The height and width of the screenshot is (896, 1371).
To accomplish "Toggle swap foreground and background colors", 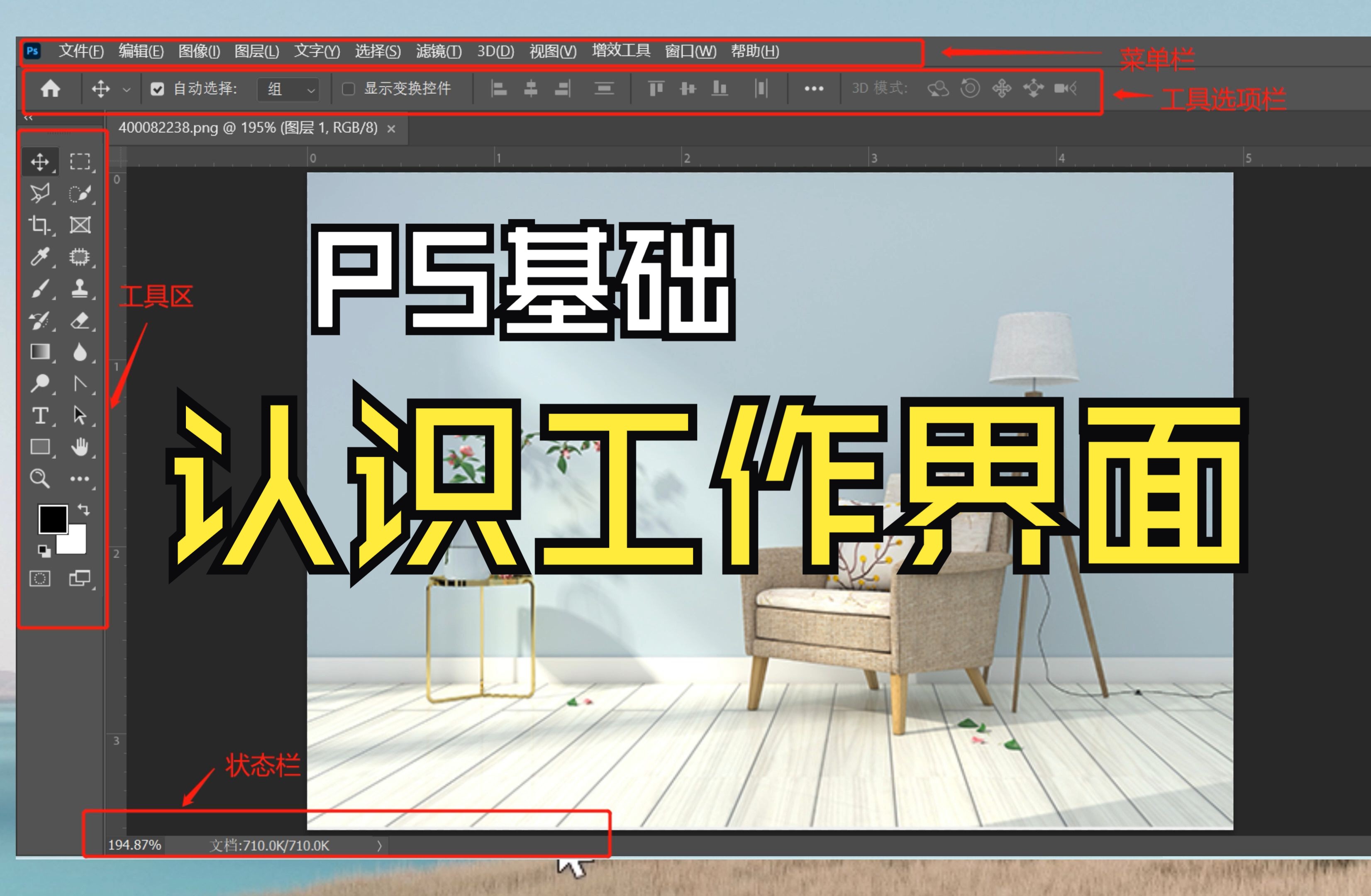I will [84, 510].
